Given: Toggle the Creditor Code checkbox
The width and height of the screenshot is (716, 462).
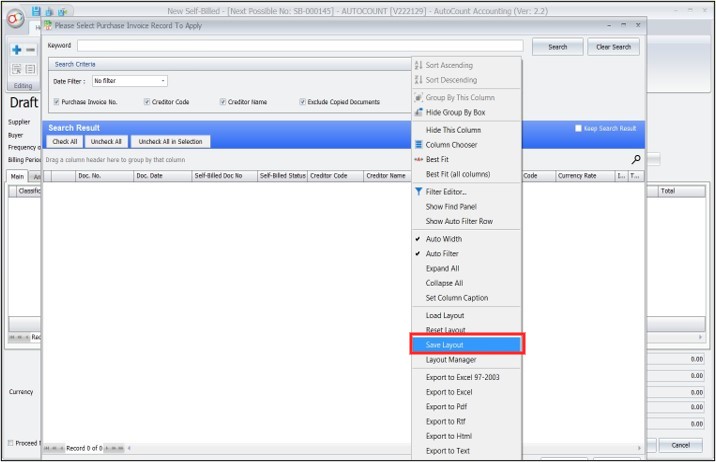Looking at the screenshot, I should (147, 102).
